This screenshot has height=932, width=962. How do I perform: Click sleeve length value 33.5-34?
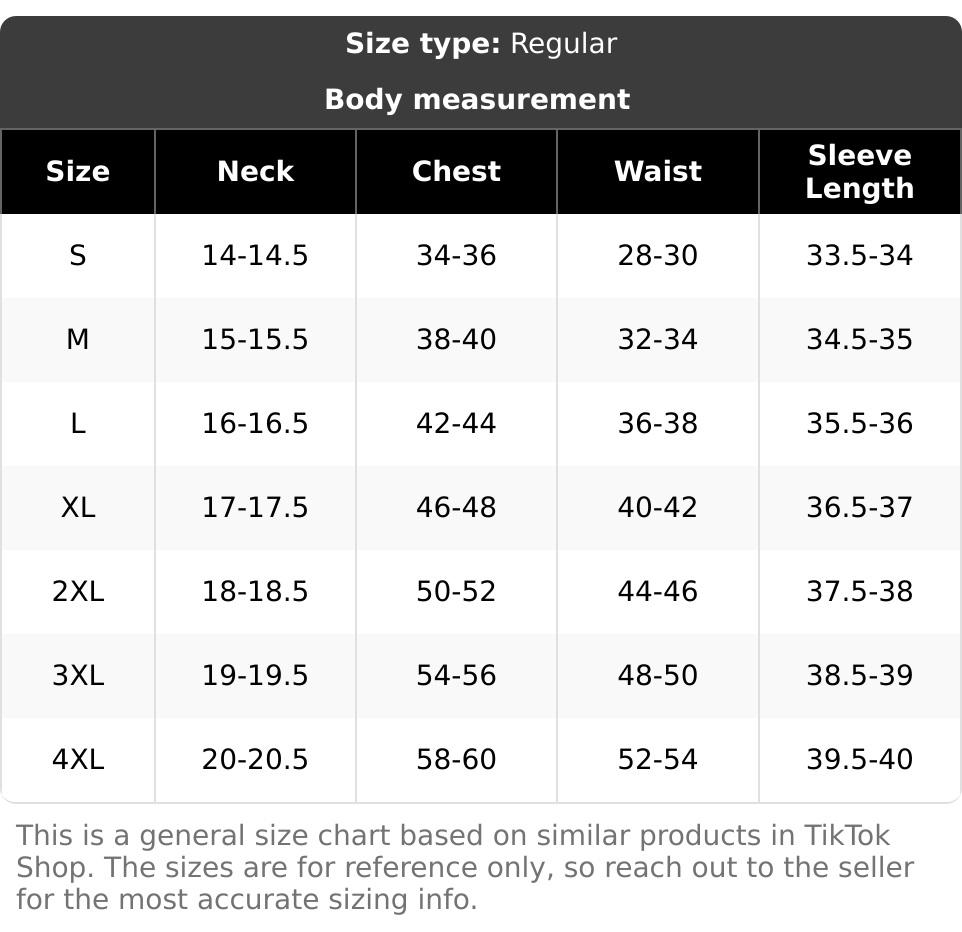coord(859,256)
